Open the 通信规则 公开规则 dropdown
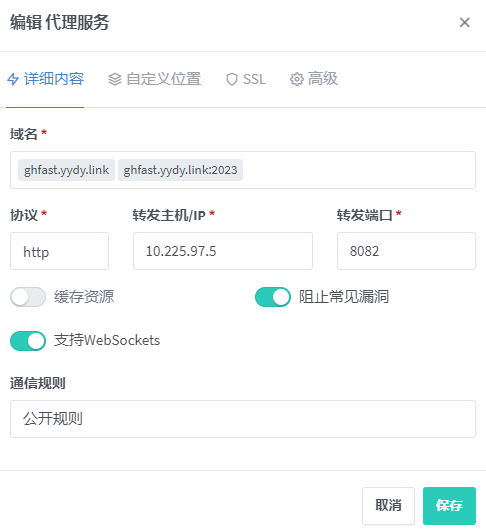 (243, 419)
